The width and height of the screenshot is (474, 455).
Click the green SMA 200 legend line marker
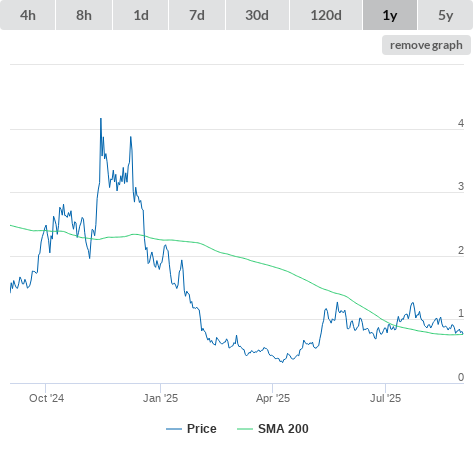click(245, 429)
